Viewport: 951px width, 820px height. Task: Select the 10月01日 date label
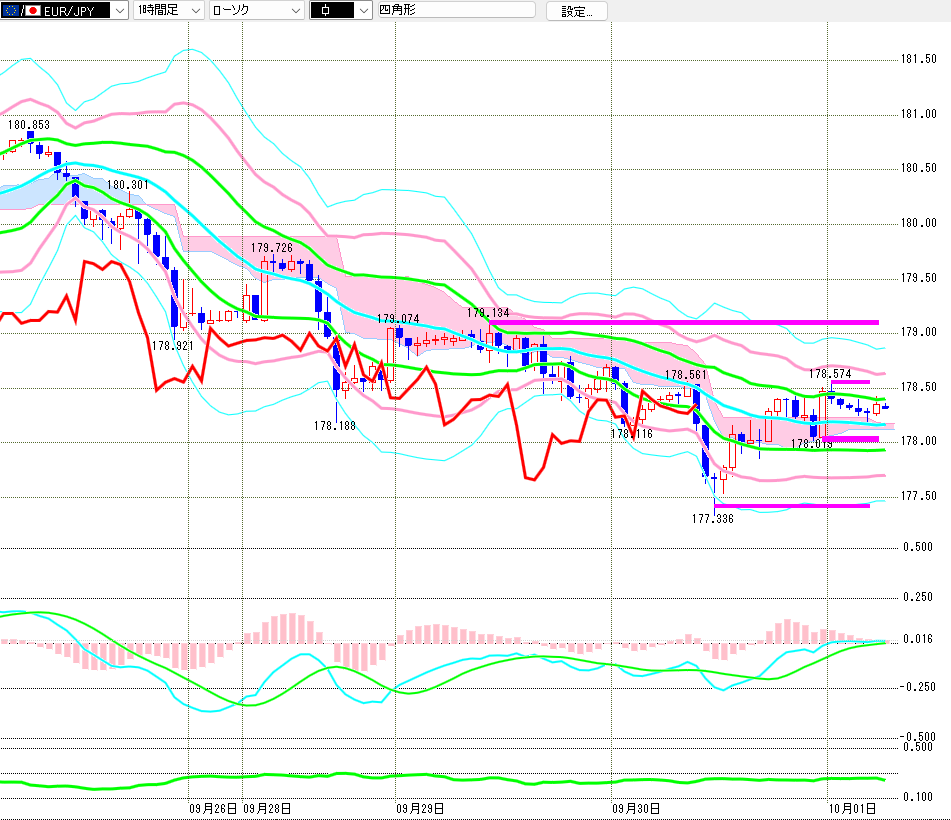852,808
